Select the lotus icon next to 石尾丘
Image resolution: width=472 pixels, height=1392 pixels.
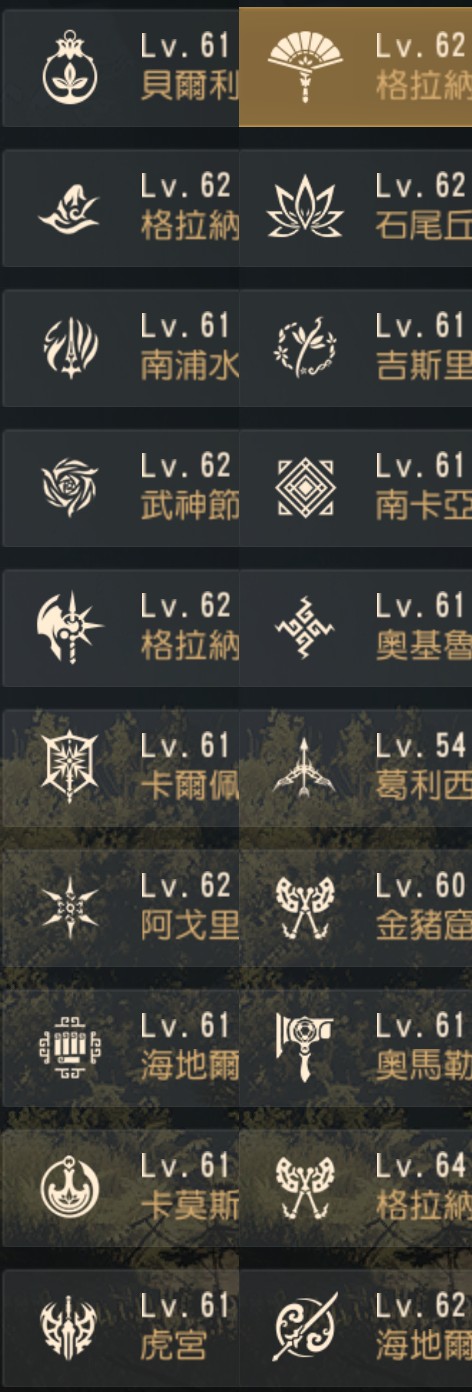point(305,208)
